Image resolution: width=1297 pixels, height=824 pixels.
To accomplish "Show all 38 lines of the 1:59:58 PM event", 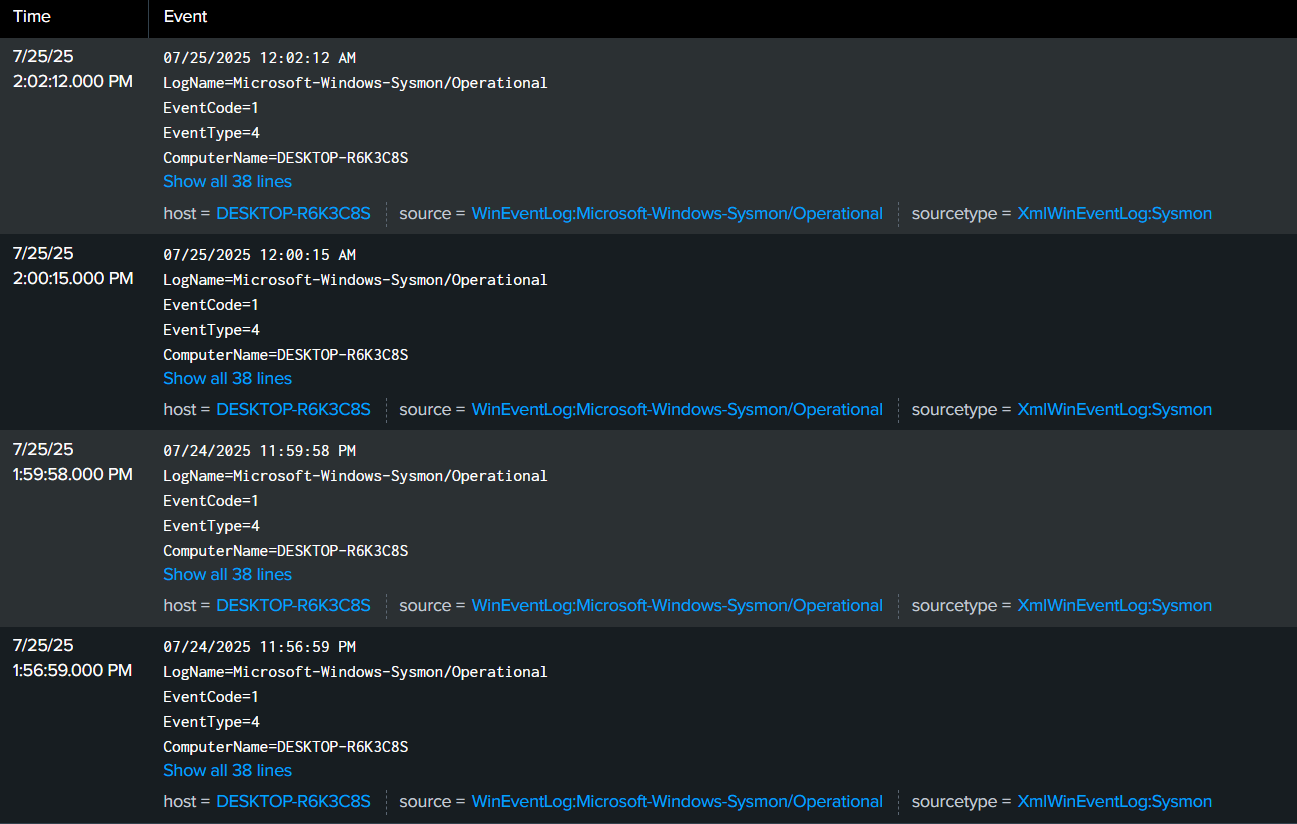I will click(x=227, y=575).
